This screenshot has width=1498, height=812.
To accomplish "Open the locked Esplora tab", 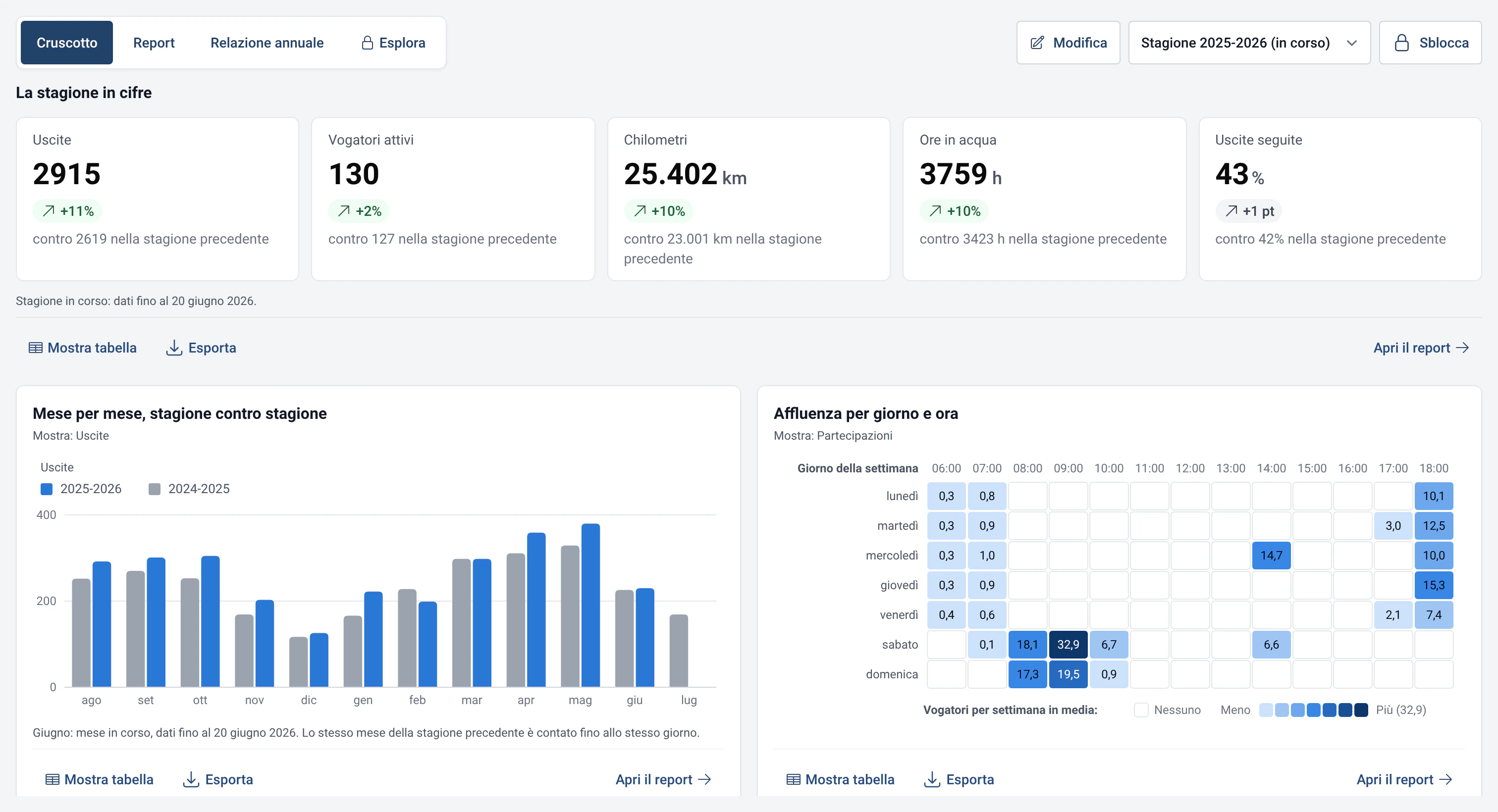I will [x=393, y=43].
